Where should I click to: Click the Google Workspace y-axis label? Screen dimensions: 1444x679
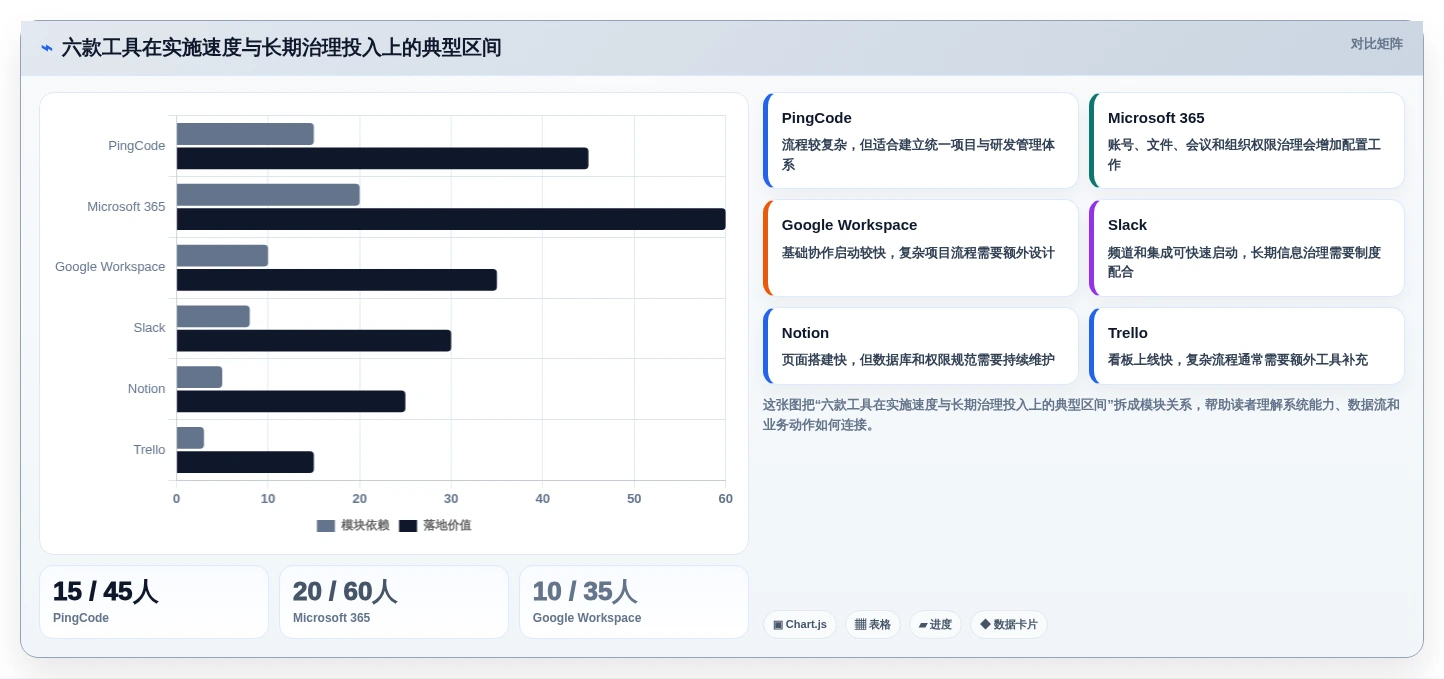click(x=110, y=267)
